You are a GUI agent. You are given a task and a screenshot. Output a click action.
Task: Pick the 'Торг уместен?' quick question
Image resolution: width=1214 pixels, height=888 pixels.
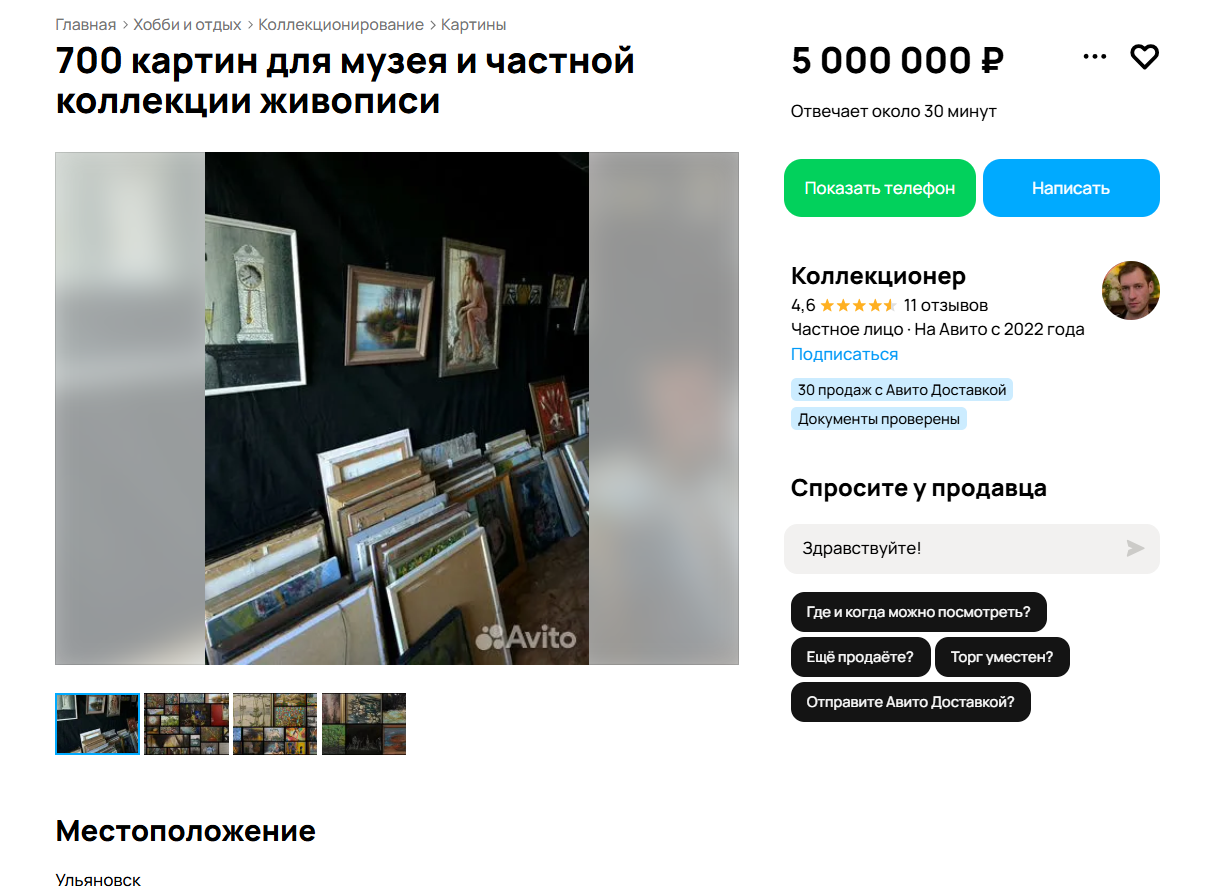pyautogui.click(x=1002, y=657)
